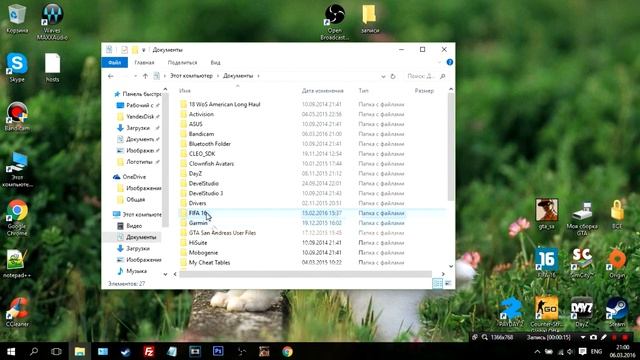Open Bandicam recorder toolbar dropdown arrow

[x=583, y=337]
